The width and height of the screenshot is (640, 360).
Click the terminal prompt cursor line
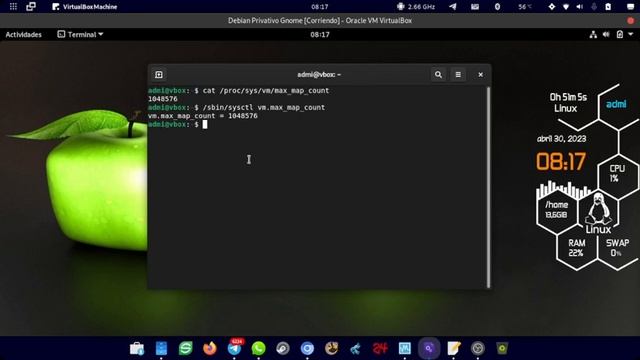(x=178, y=124)
